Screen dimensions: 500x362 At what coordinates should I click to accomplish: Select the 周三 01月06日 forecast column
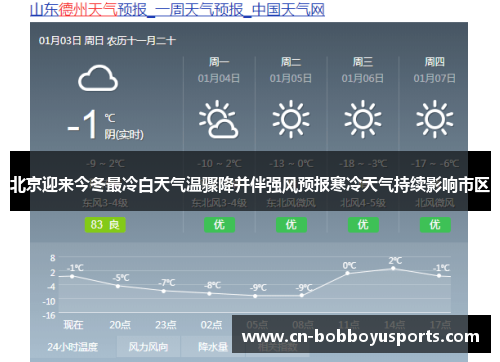coord(363,145)
